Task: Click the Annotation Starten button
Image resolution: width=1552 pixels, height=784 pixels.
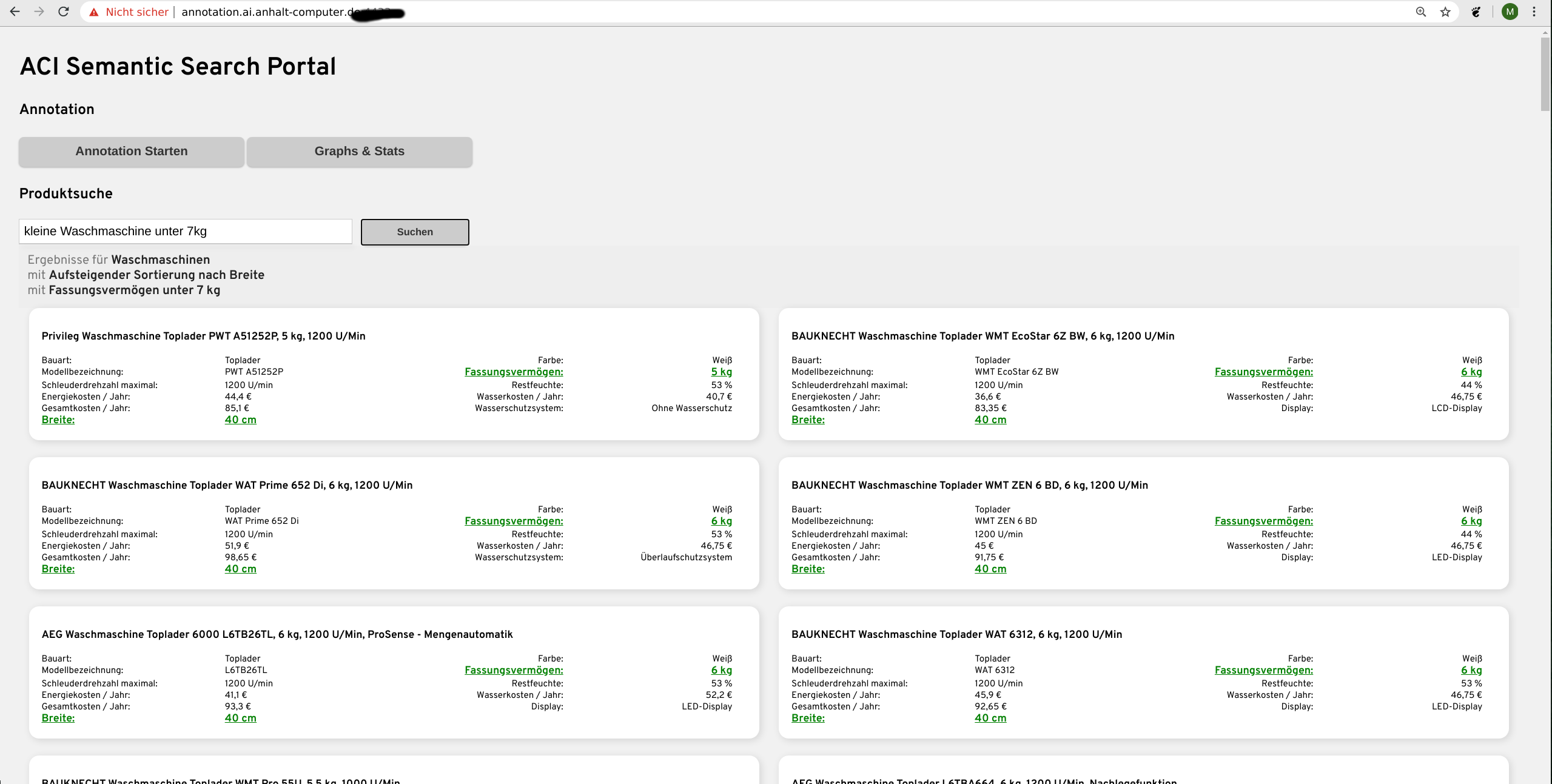Action: coord(132,152)
